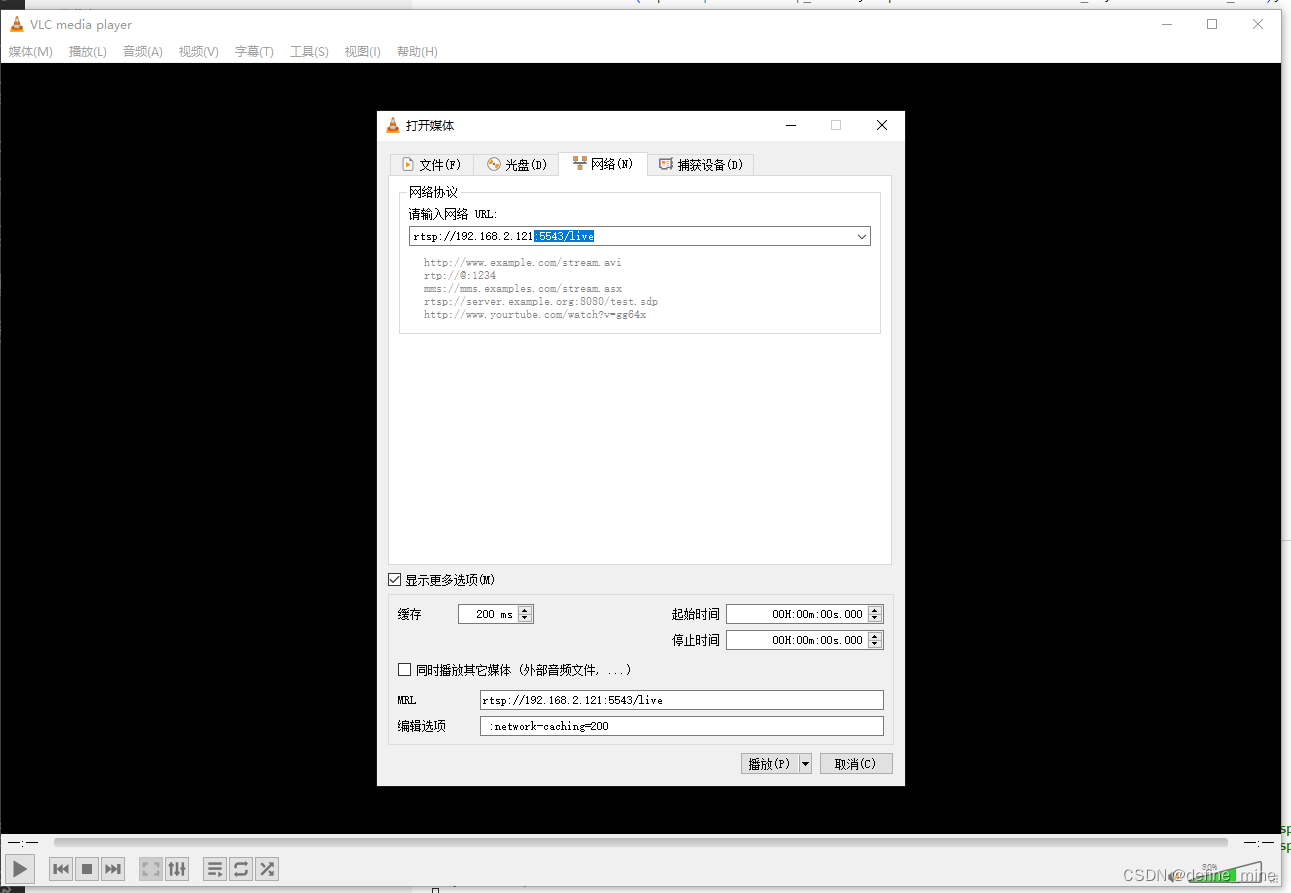Screen dimensions: 1291x893
Task: Click the Previous media icon
Action: (60, 868)
